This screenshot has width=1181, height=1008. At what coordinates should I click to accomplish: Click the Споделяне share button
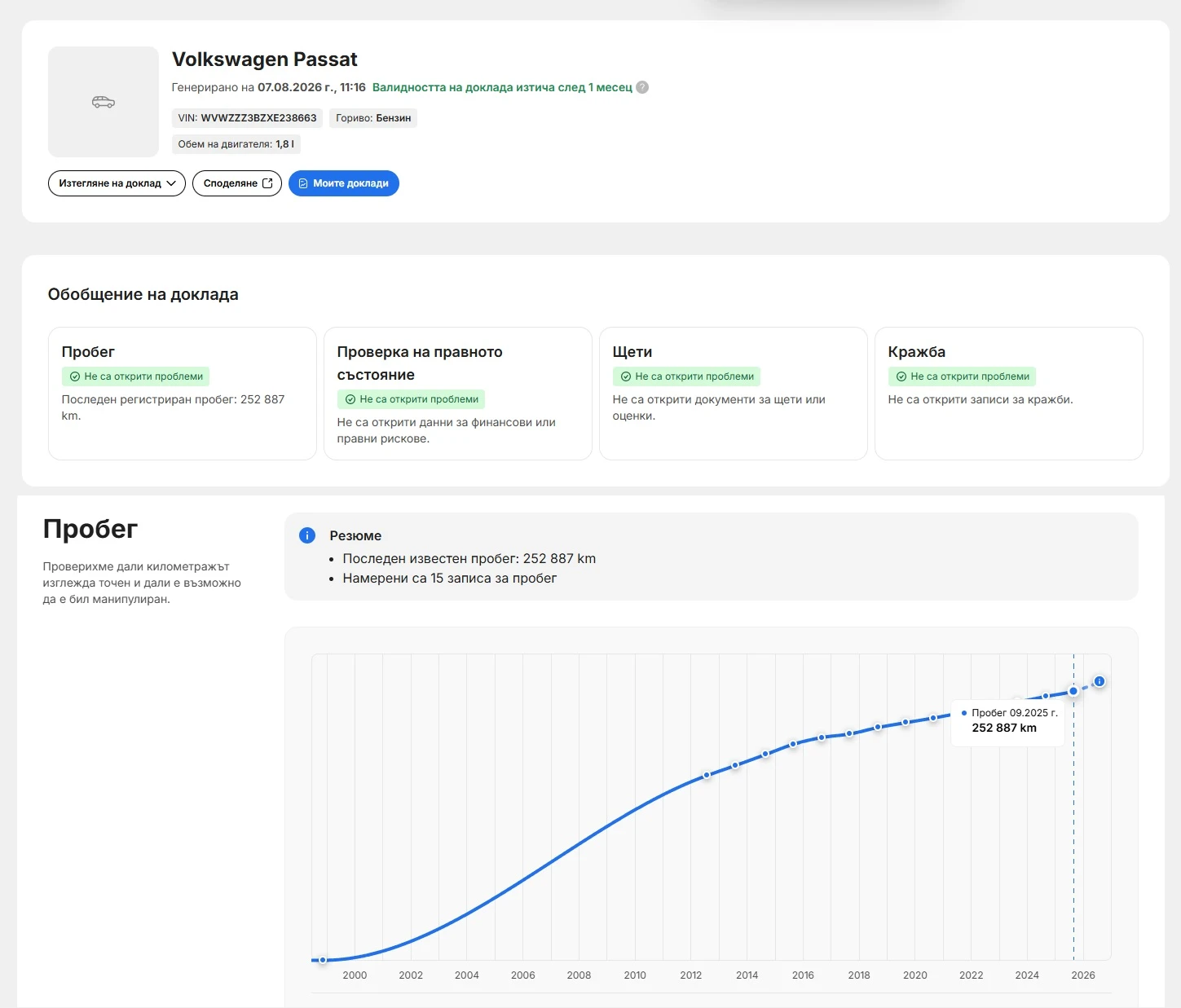(237, 183)
